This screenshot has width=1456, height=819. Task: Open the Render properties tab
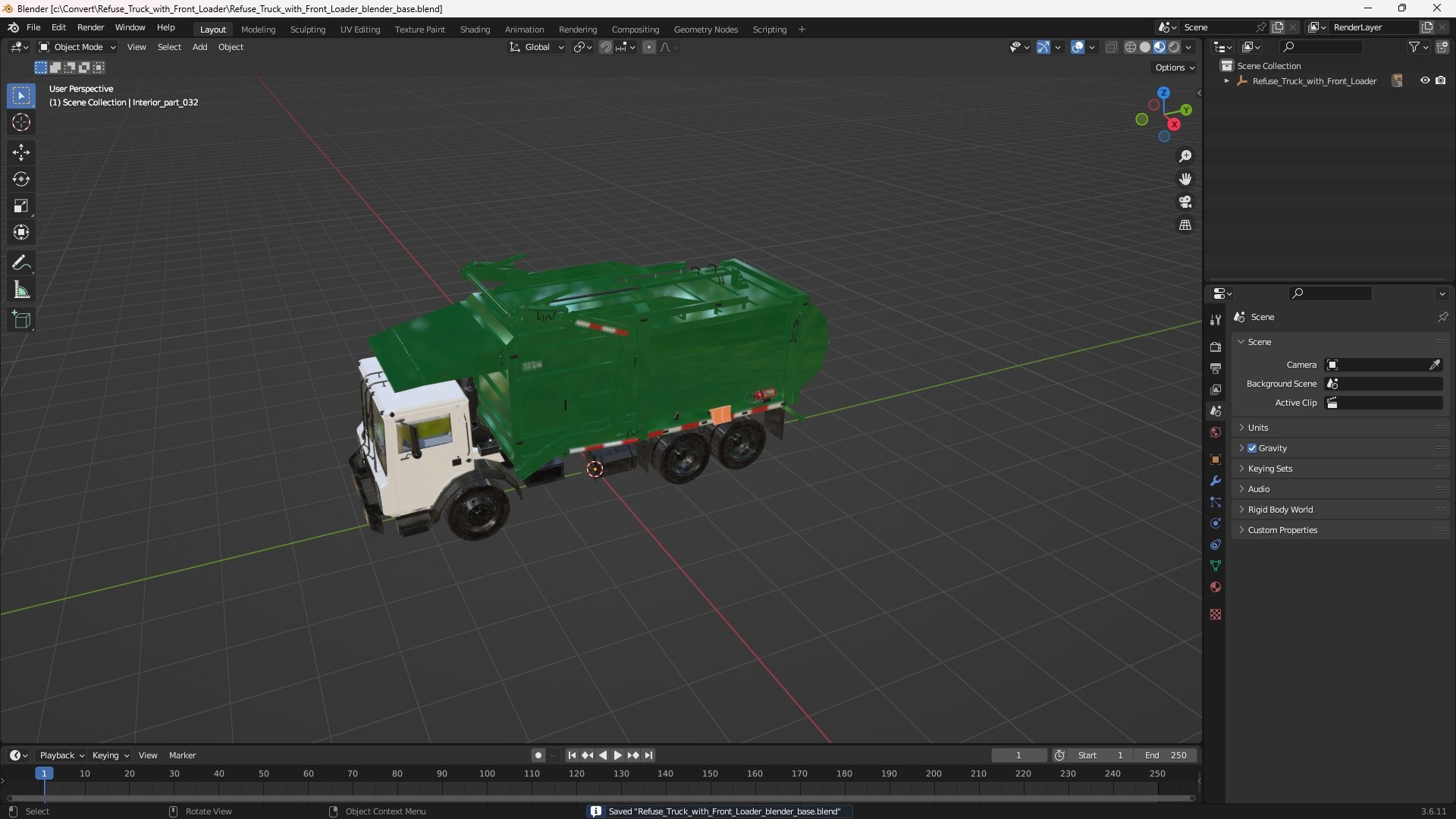point(1216,347)
